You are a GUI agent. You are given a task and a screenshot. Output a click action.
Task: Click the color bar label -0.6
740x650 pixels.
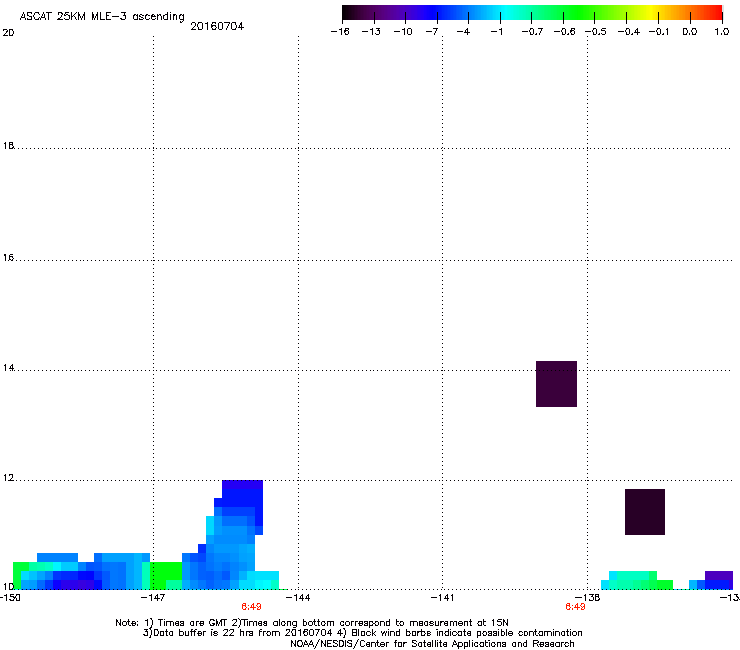point(564,32)
